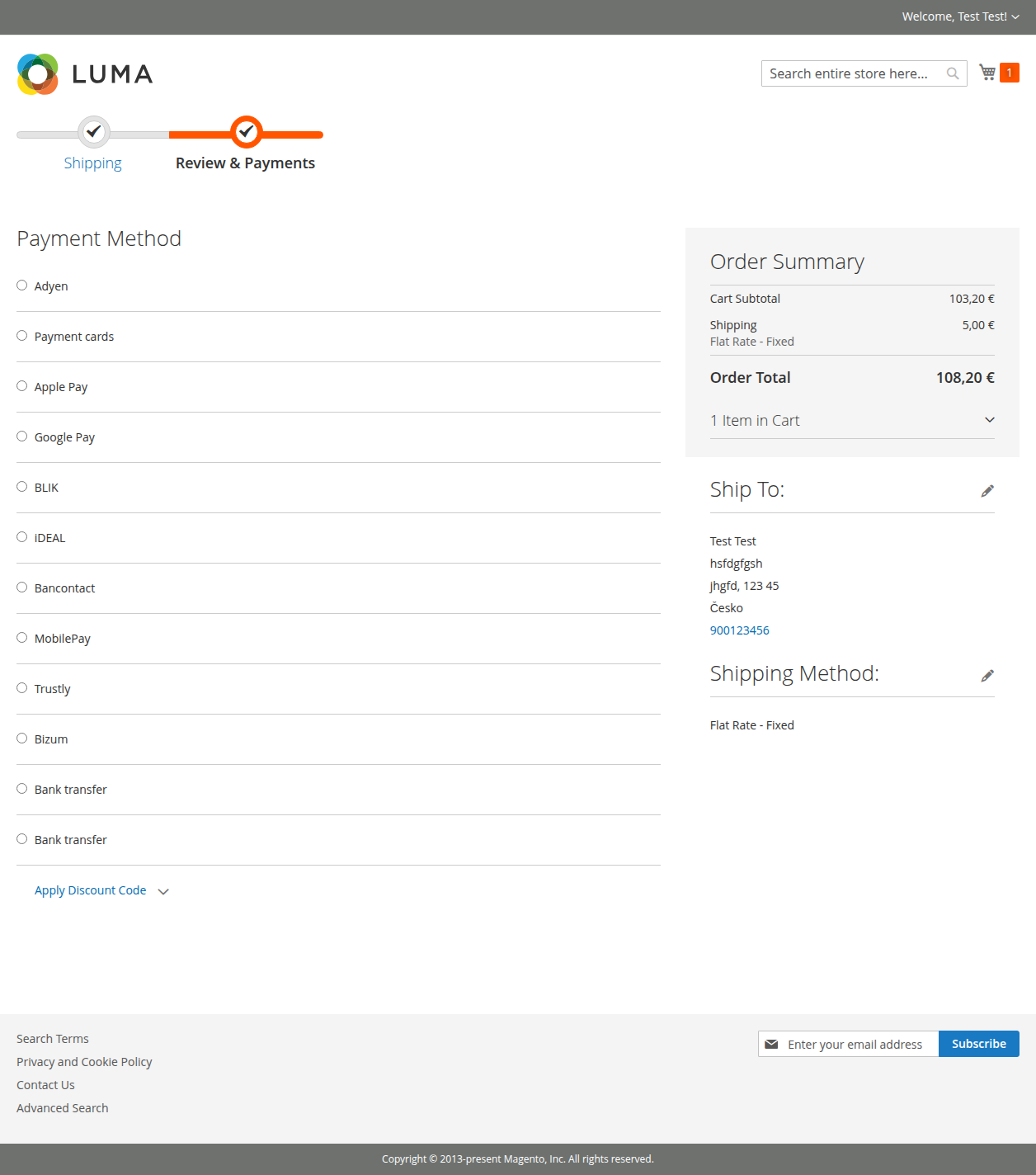Click country text Česko
Viewport: 1036px width, 1175px height.
pyautogui.click(x=727, y=608)
